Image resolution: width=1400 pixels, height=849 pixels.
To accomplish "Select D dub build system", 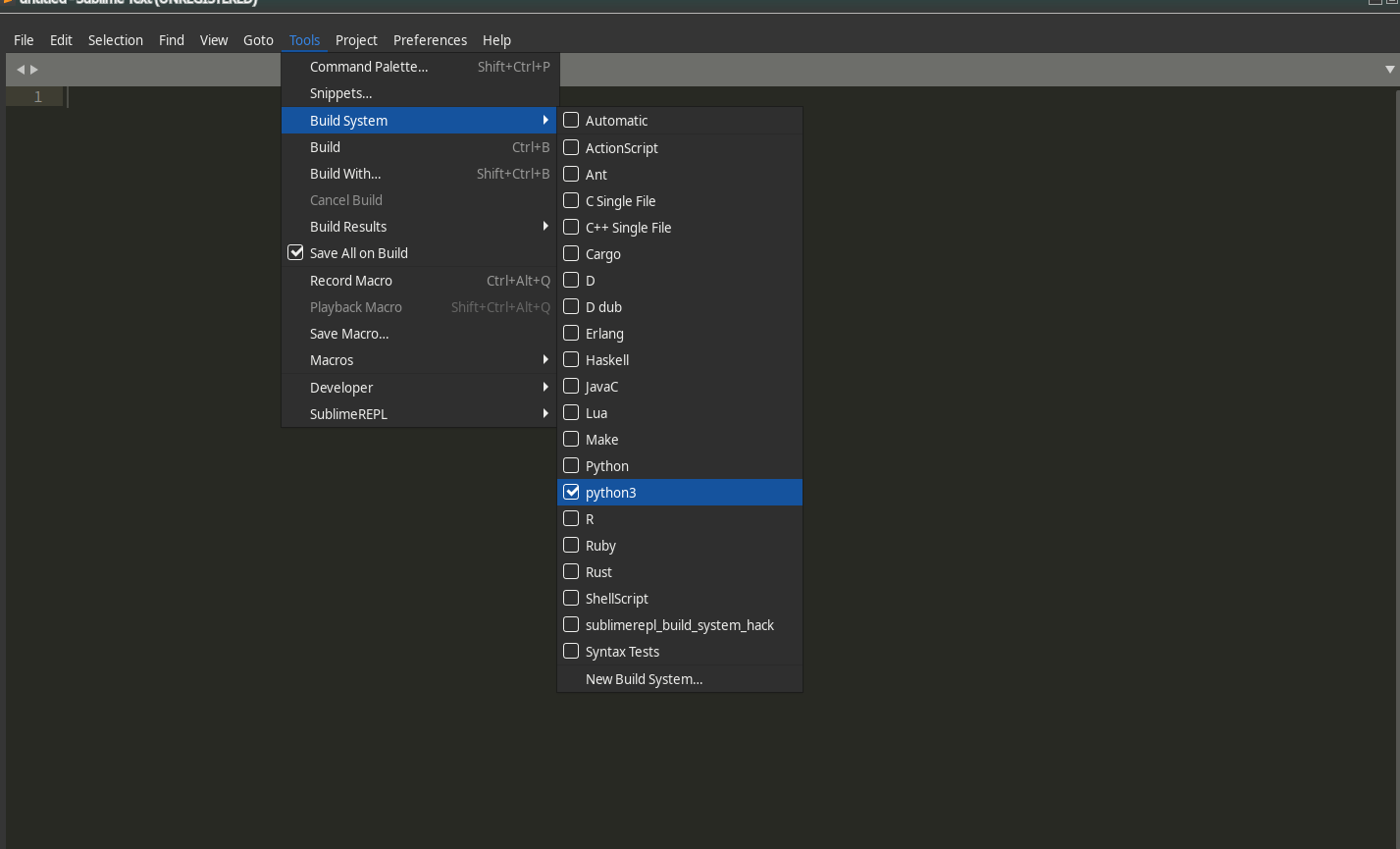I will click(680, 306).
